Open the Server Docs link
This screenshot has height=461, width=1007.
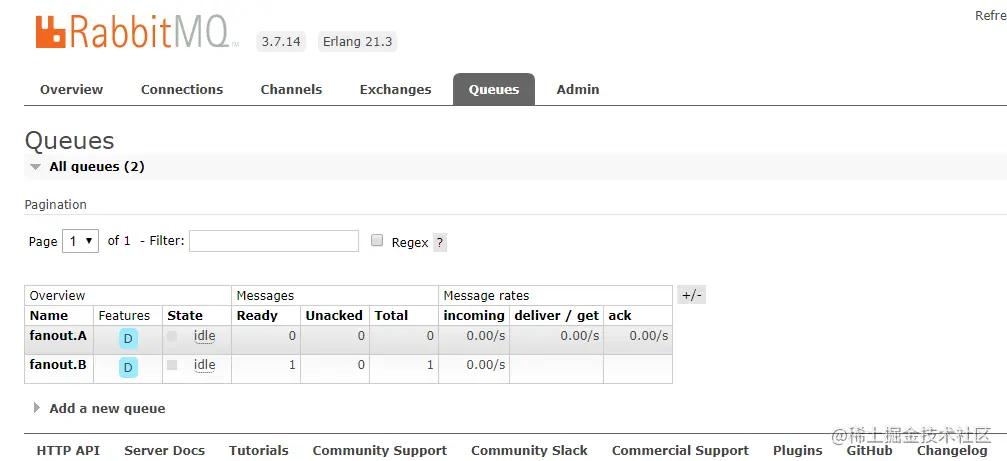click(164, 451)
